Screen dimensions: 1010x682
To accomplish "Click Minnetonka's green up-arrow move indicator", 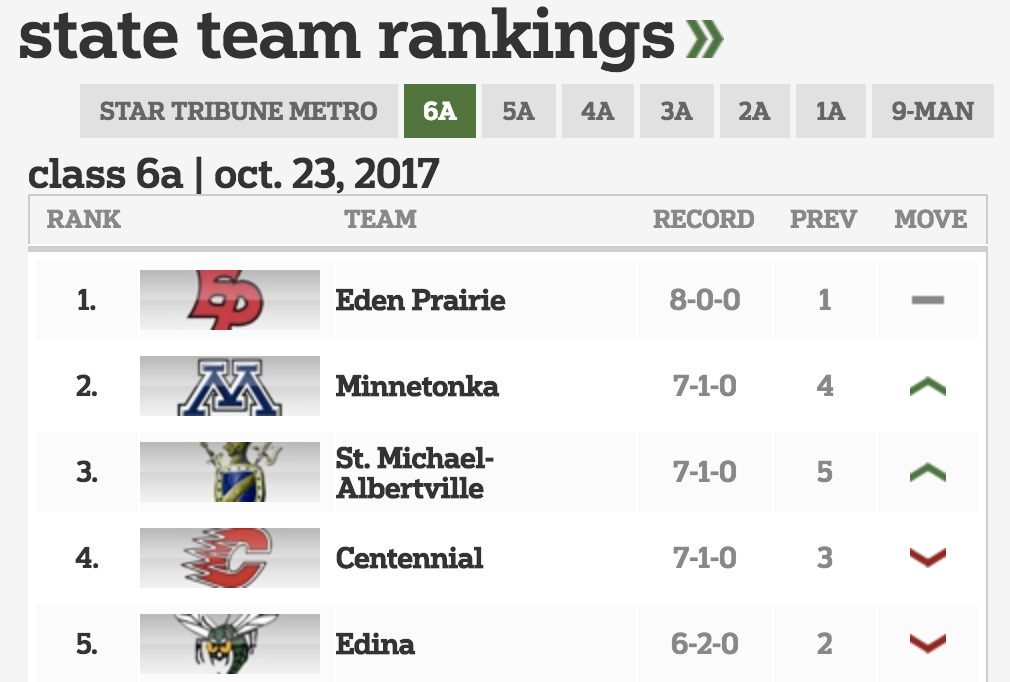I will click(928, 386).
